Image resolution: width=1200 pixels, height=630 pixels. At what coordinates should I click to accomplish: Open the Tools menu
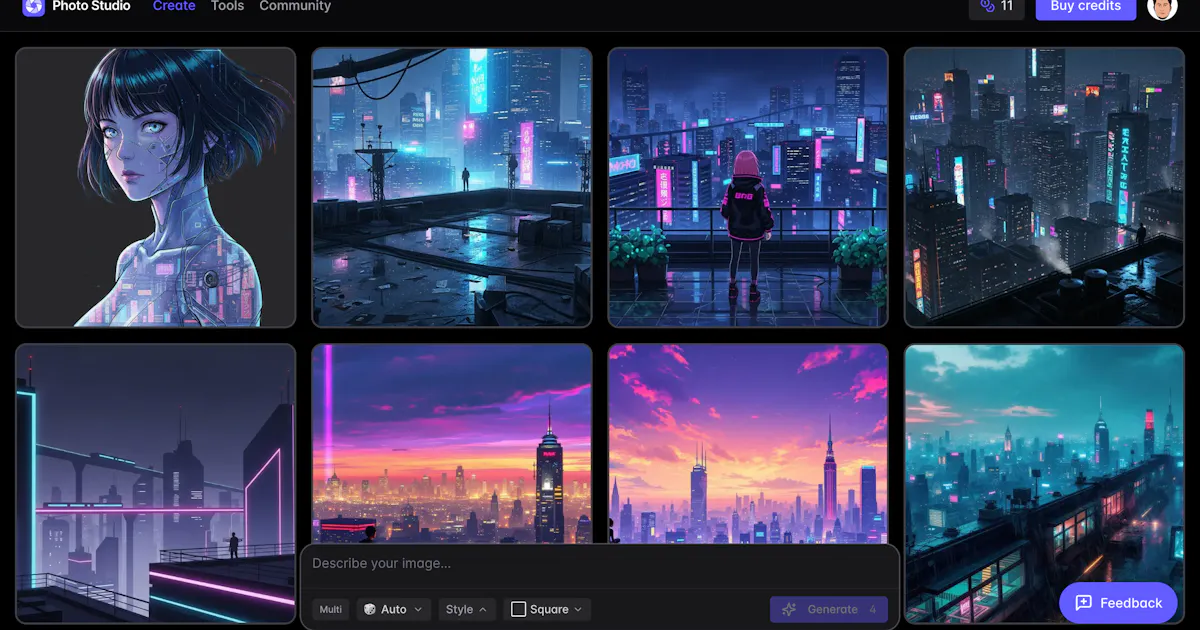point(227,6)
